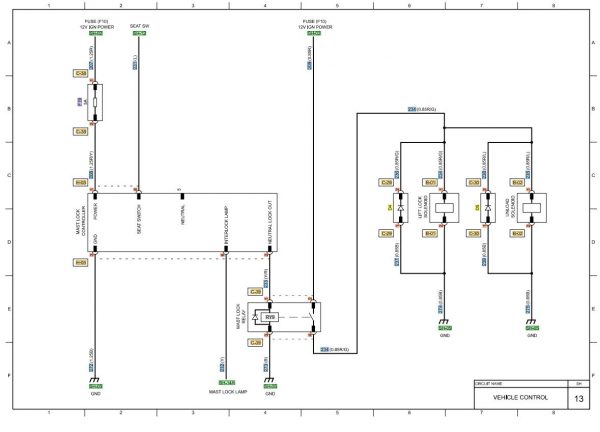Screen dimensions: 600x432
Task: Select the diode symbol between C-29 labels
Action: [x=401, y=208]
